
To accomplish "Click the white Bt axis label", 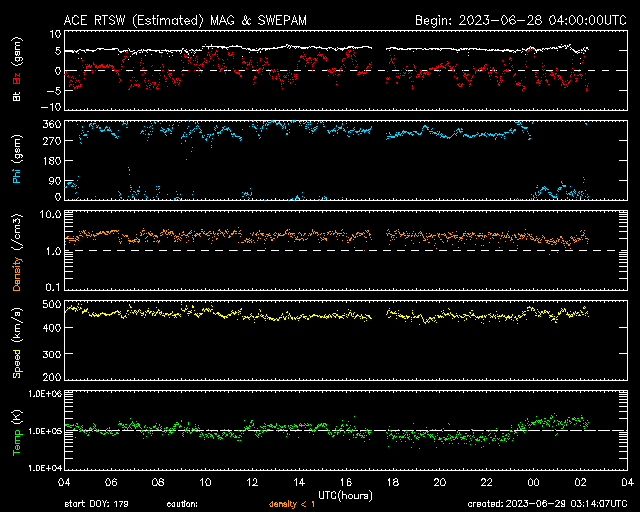I will pyautogui.click(x=17, y=96).
